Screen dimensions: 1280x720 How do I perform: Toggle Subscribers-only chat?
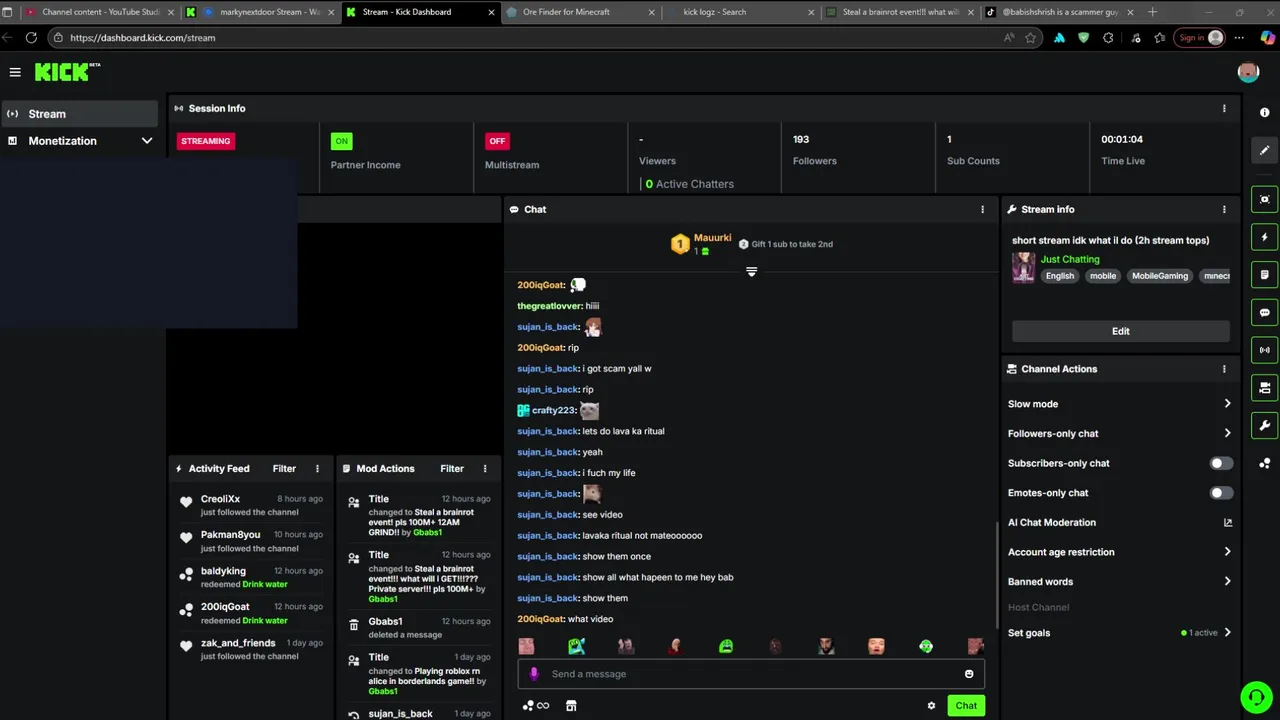[x=1221, y=463]
